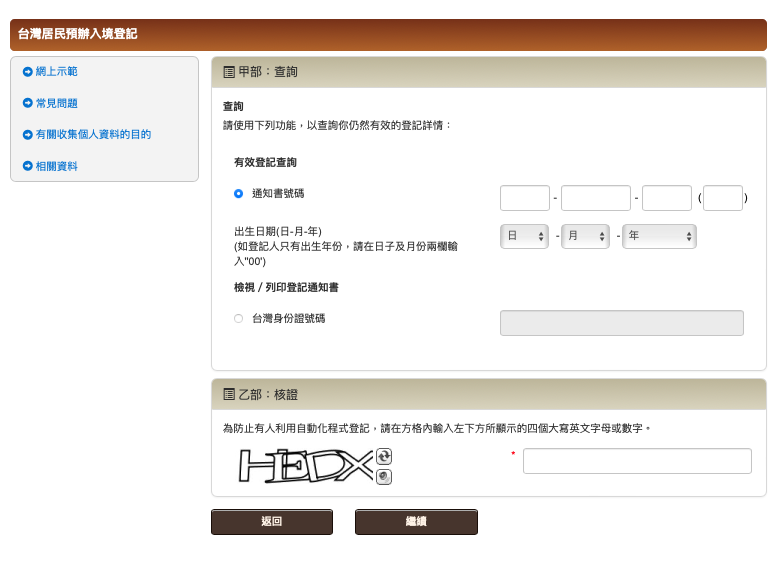
Task: Select the 通知書號碼 radio option
Action: coord(239,193)
